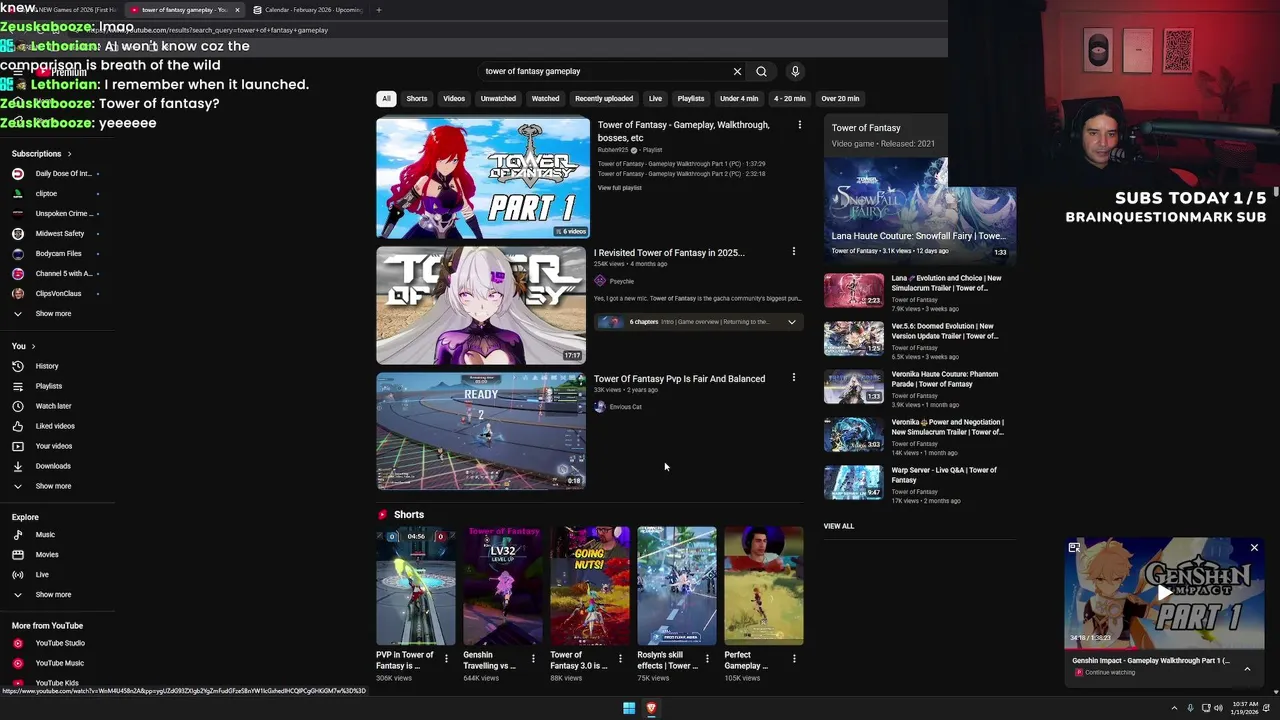Open Liked videos in the sidebar

[x=55, y=426]
